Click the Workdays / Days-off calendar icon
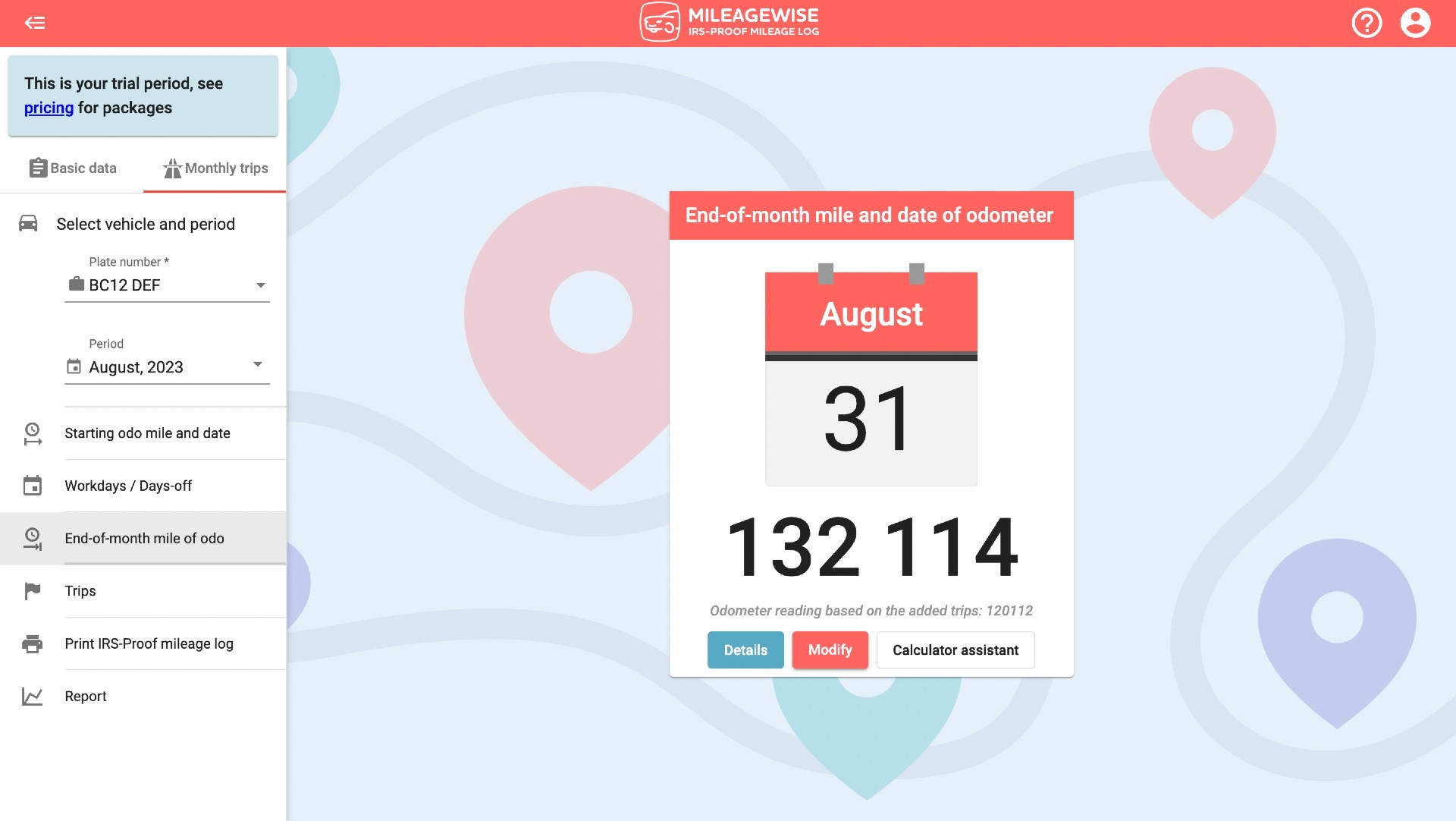Screen dimensions: 1456x821 point(30,485)
